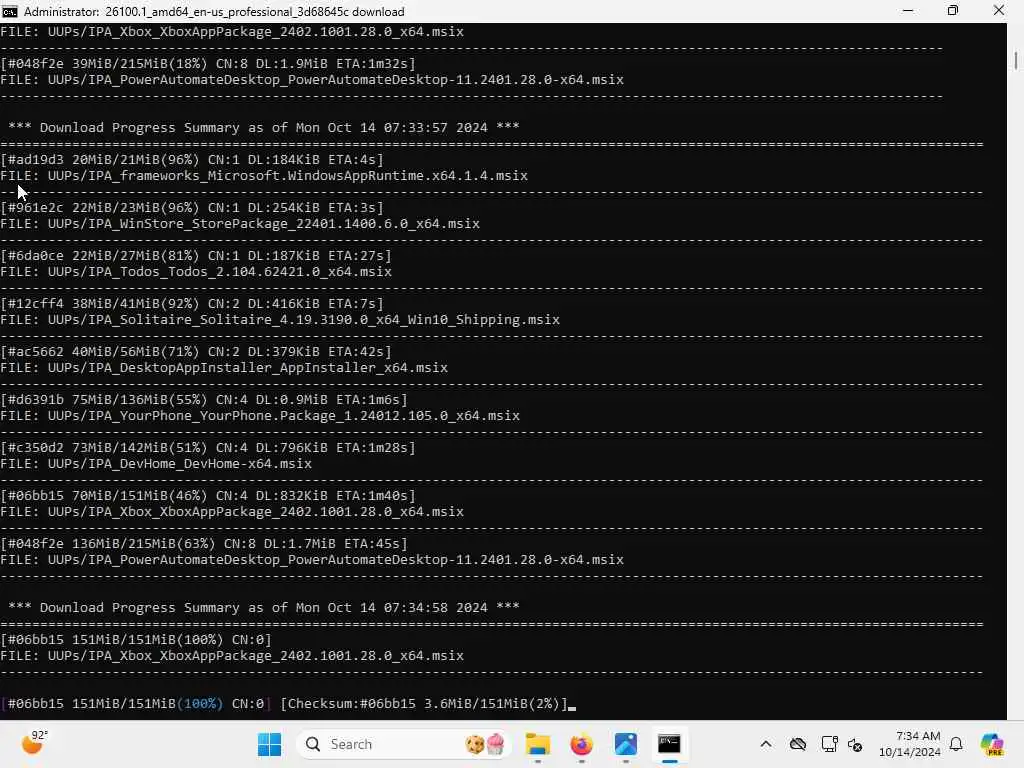This screenshot has height=768, width=1024.
Task: Click the taskbar Search box
Action: (404, 744)
